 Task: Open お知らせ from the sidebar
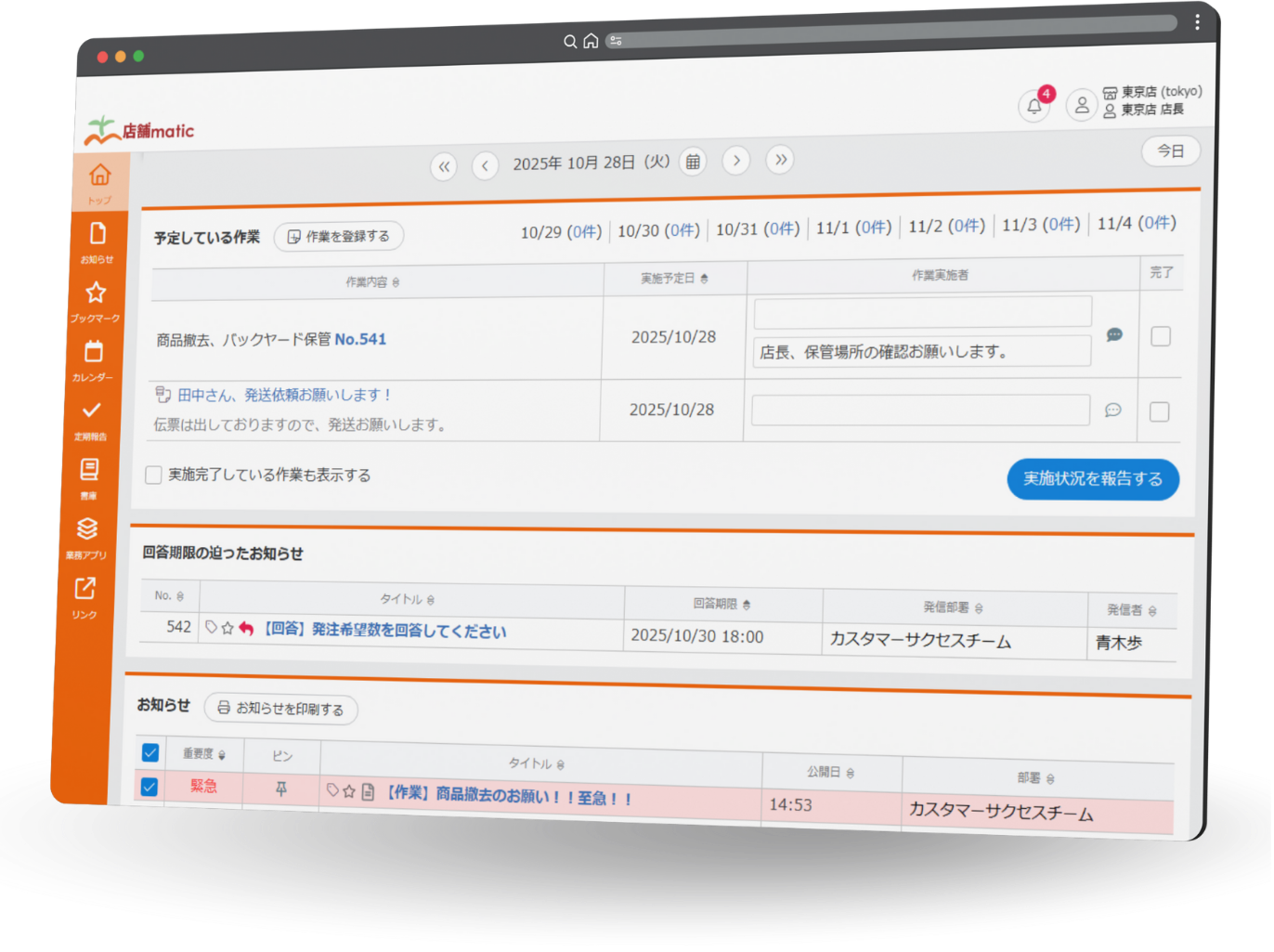[96, 234]
